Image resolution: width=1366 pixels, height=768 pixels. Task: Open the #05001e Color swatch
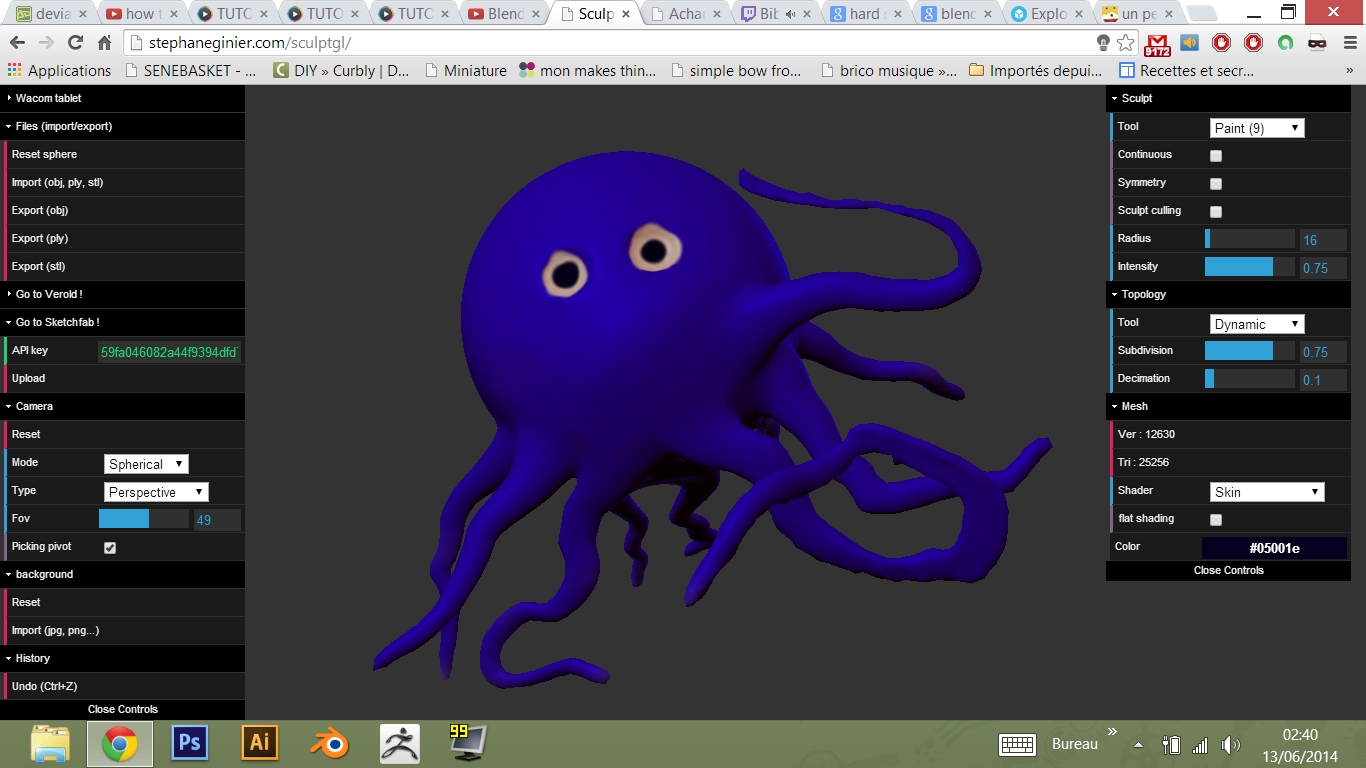click(1274, 548)
